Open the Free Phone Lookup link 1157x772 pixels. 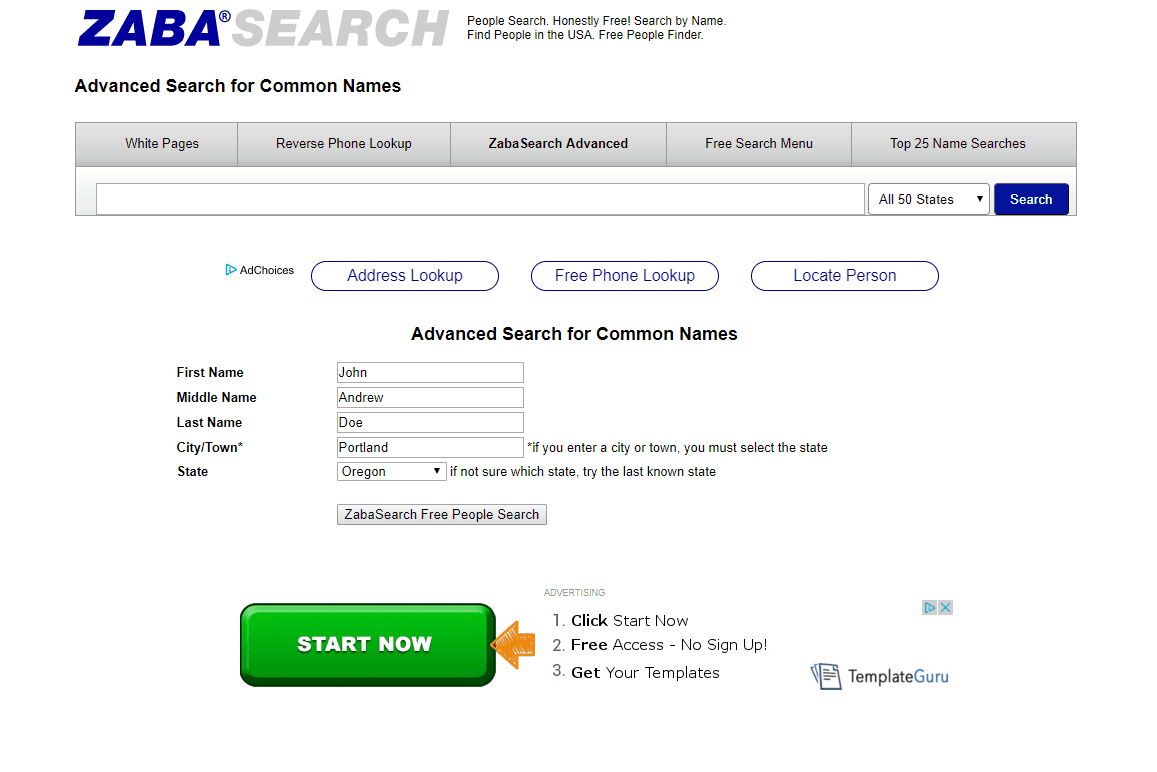(624, 276)
